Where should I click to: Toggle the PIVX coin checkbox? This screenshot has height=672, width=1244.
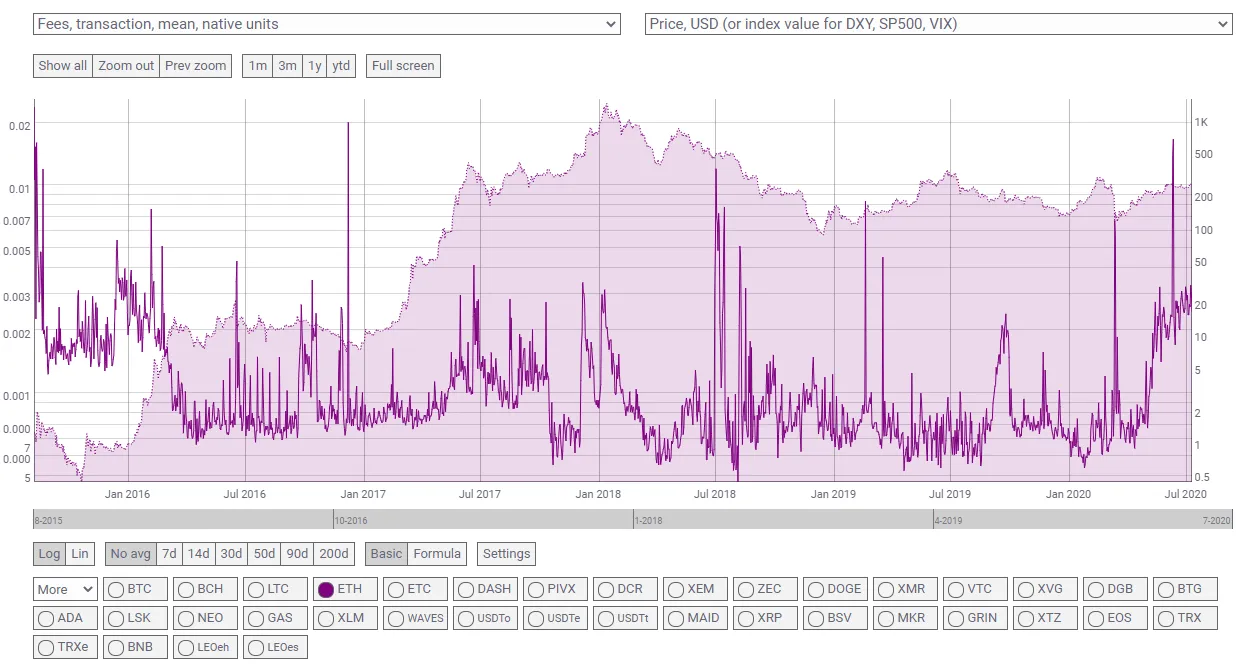555,589
